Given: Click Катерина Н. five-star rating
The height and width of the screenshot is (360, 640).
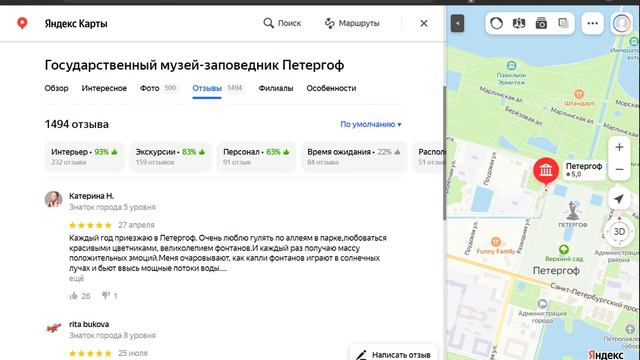Looking at the screenshot, I should tap(90, 225).
